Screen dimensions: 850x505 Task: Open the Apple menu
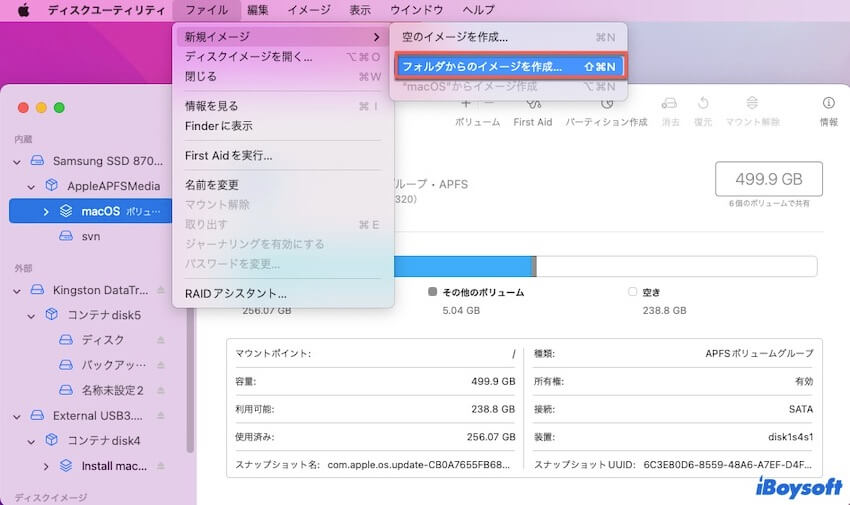click(x=23, y=10)
